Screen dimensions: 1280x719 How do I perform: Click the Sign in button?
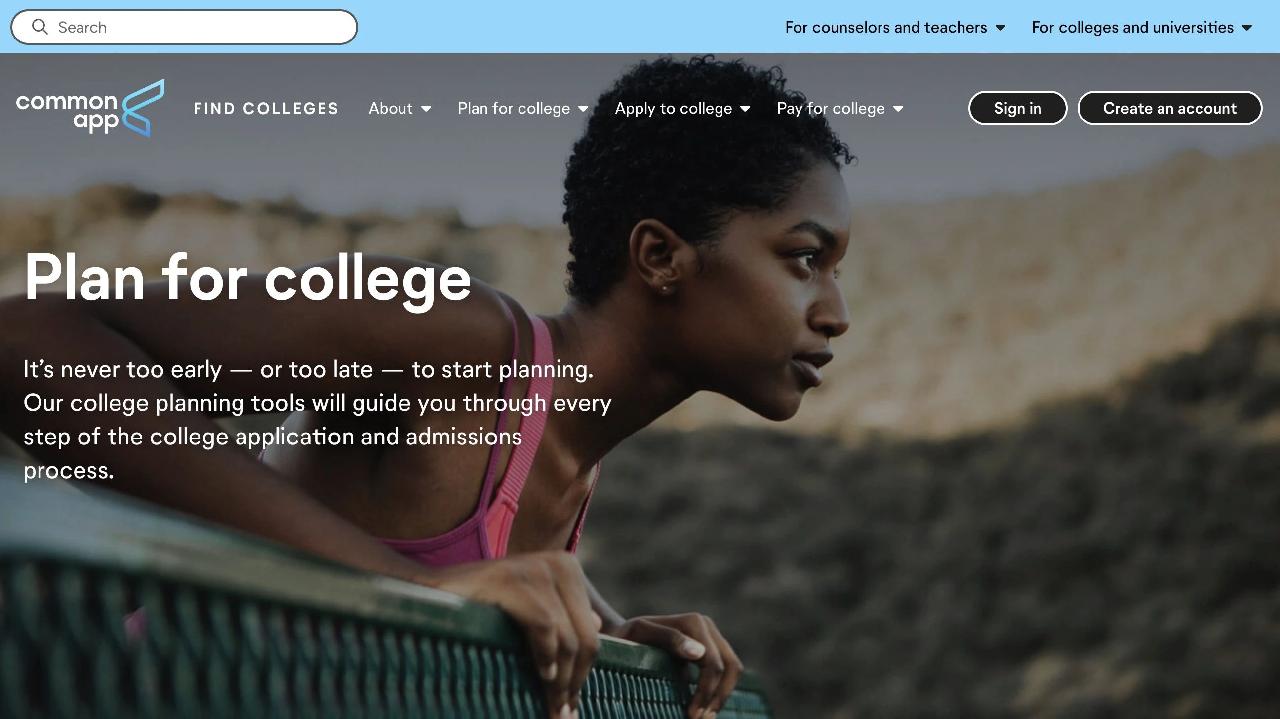[1018, 108]
